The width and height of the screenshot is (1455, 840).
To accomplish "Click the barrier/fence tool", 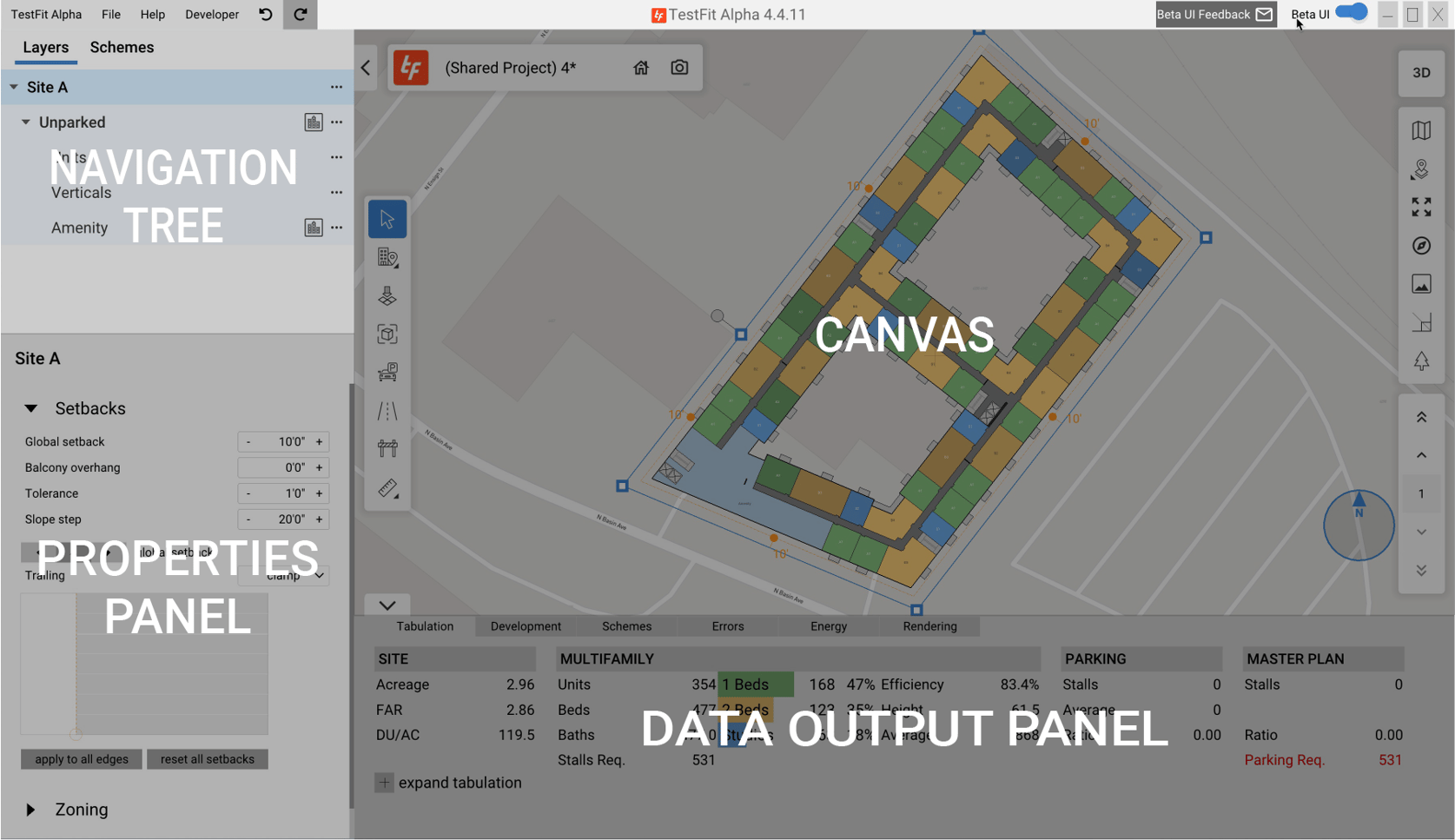I will click(387, 446).
